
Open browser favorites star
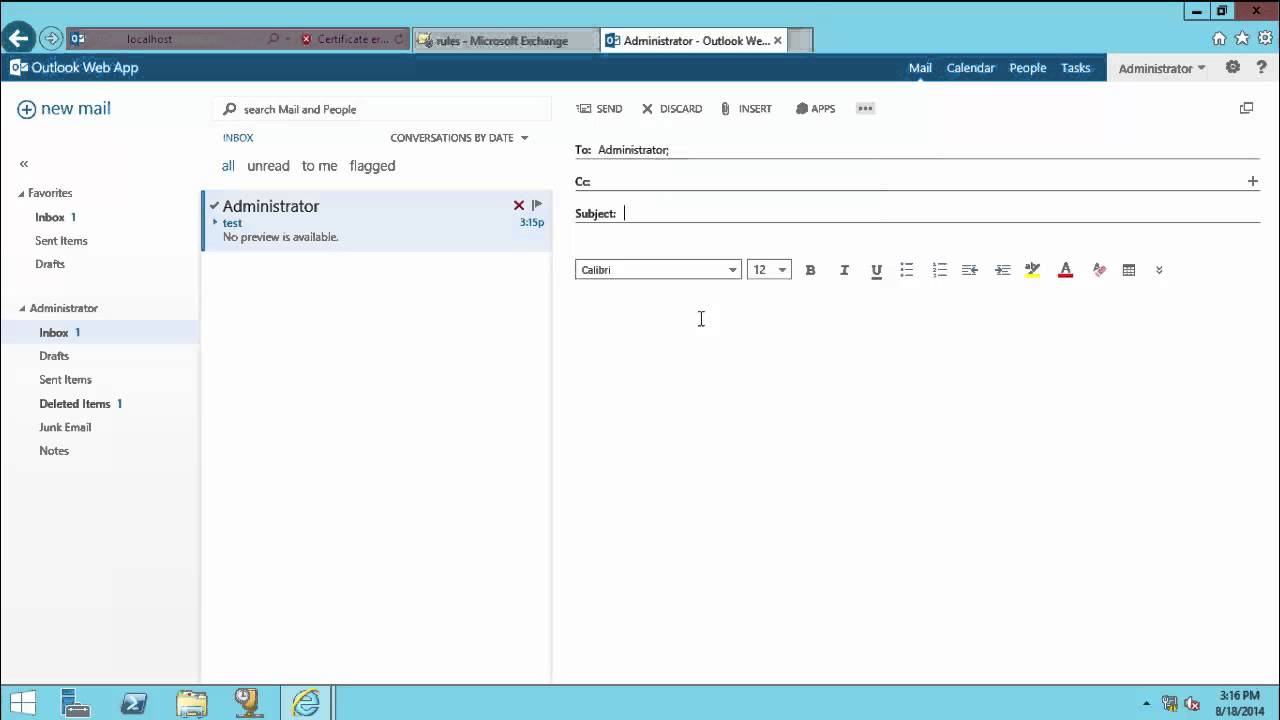1242,39
